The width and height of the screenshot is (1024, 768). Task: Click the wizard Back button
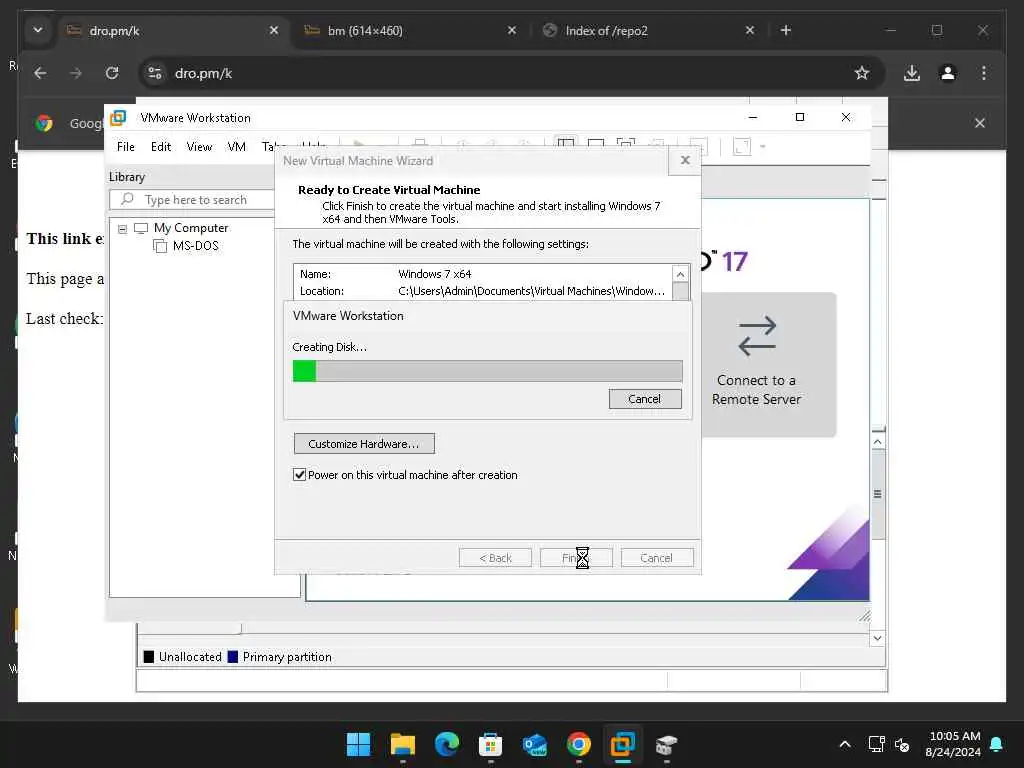495,558
